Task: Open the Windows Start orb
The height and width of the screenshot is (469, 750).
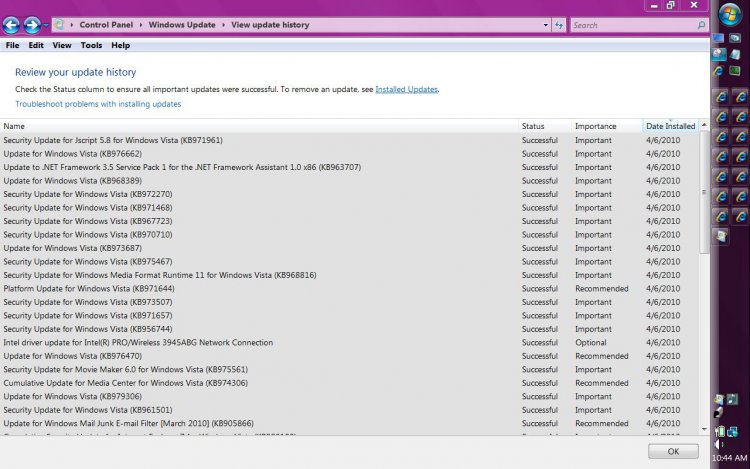Action: [x=730, y=14]
